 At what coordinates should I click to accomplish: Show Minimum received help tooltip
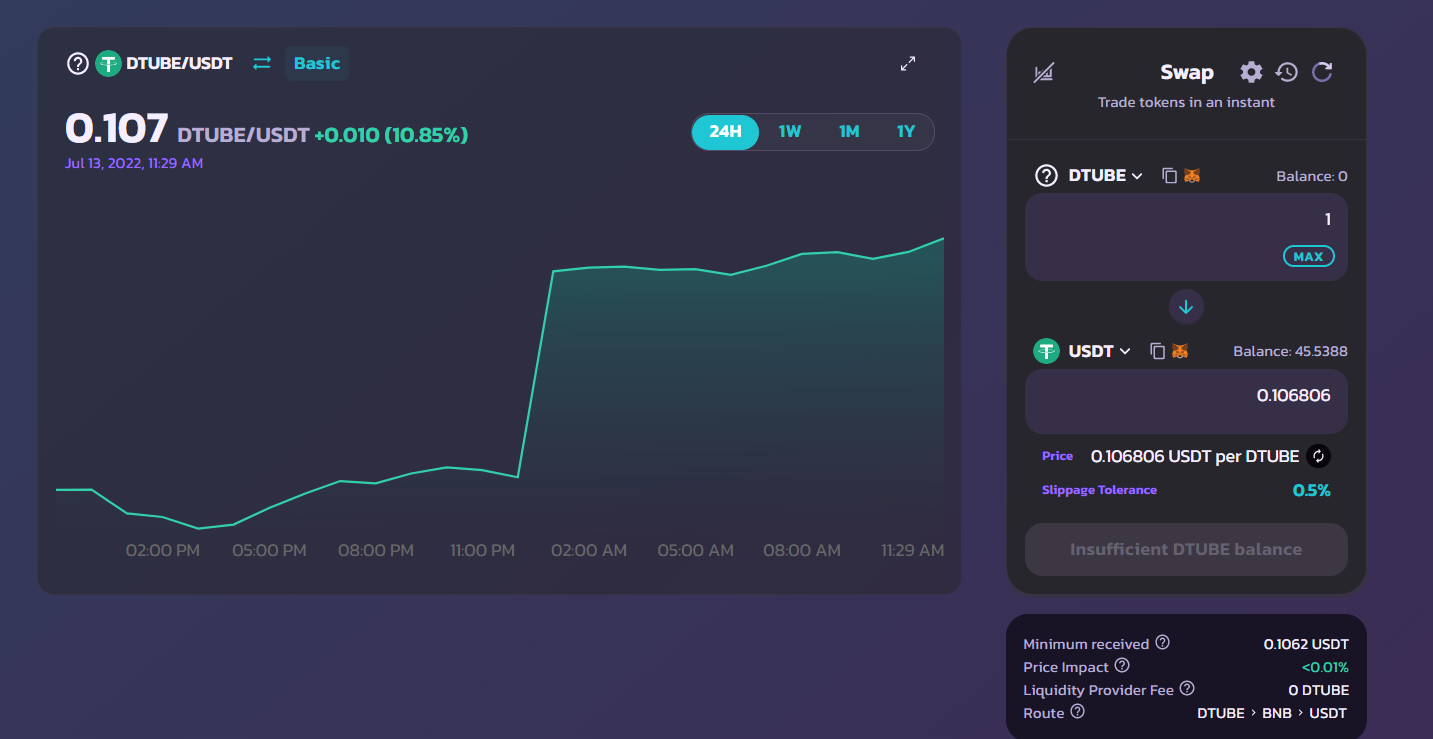coord(1162,643)
